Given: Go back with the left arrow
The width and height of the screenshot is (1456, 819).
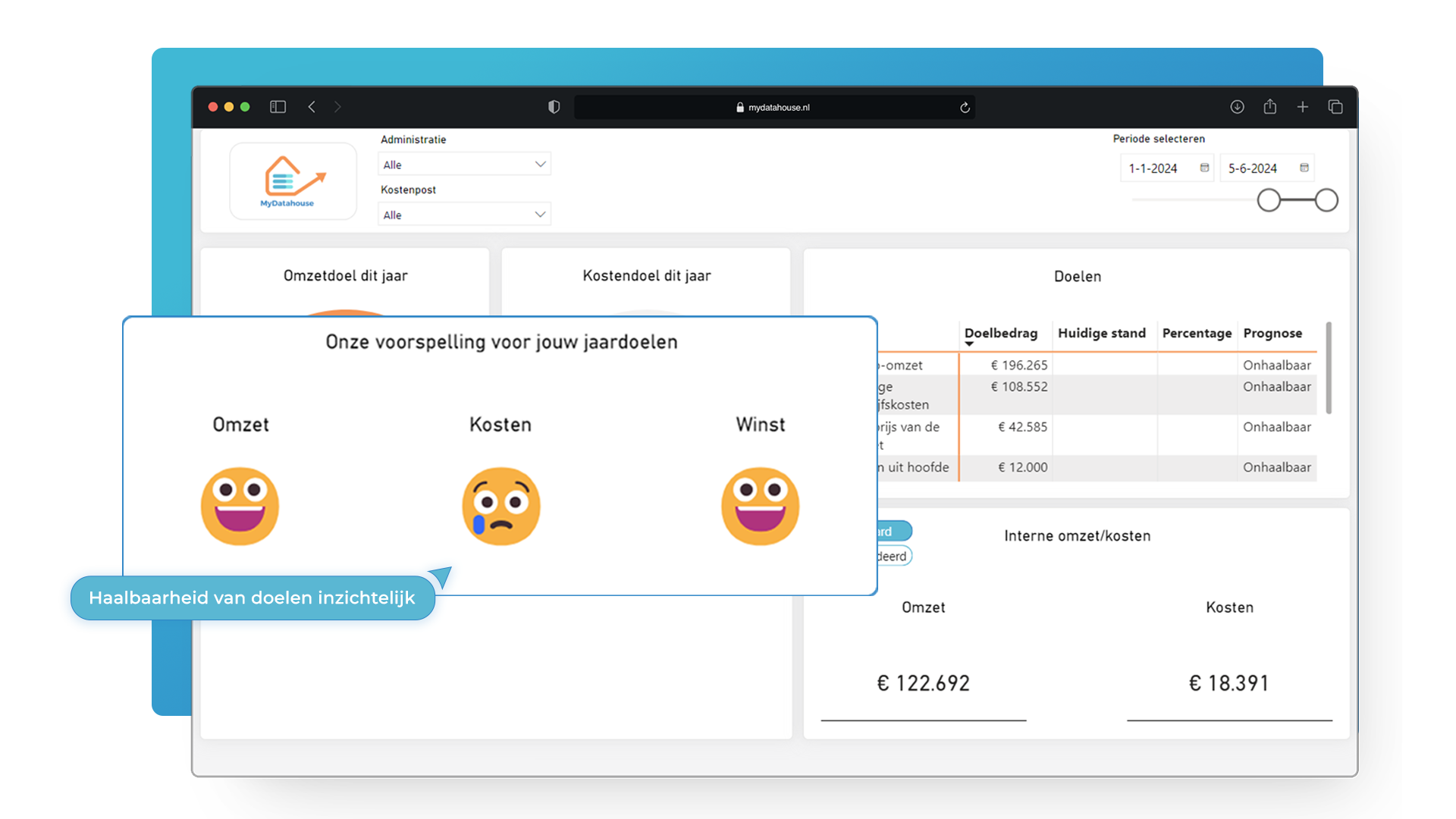Looking at the screenshot, I should pyautogui.click(x=312, y=107).
